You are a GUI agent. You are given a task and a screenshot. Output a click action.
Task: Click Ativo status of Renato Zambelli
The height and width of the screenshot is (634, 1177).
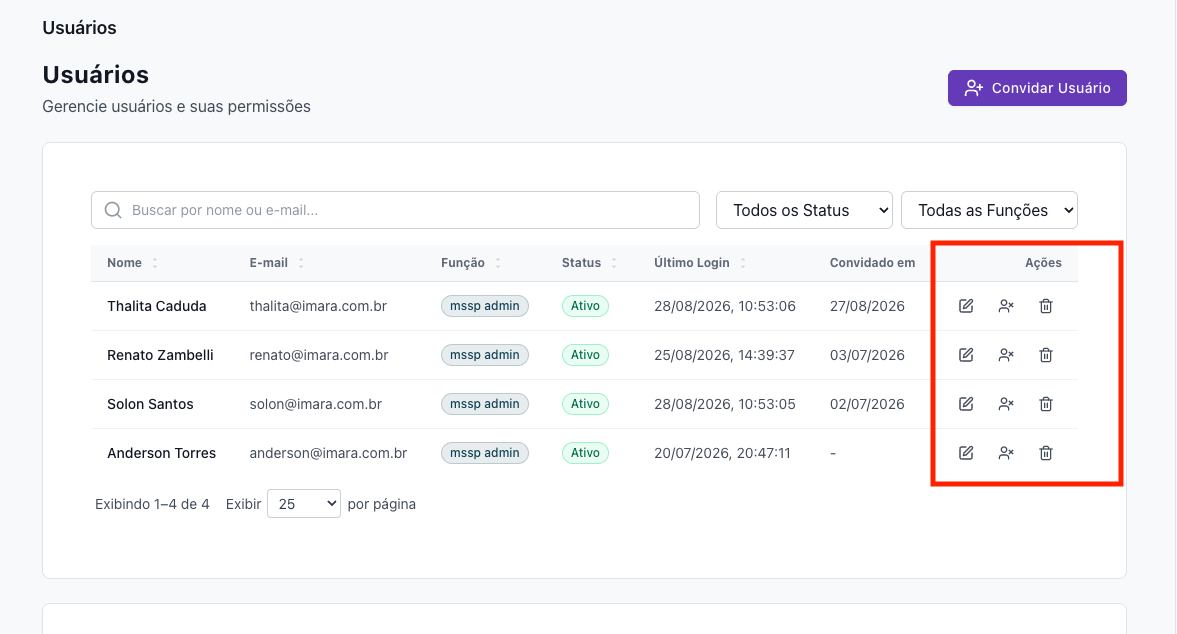[585, 355]
